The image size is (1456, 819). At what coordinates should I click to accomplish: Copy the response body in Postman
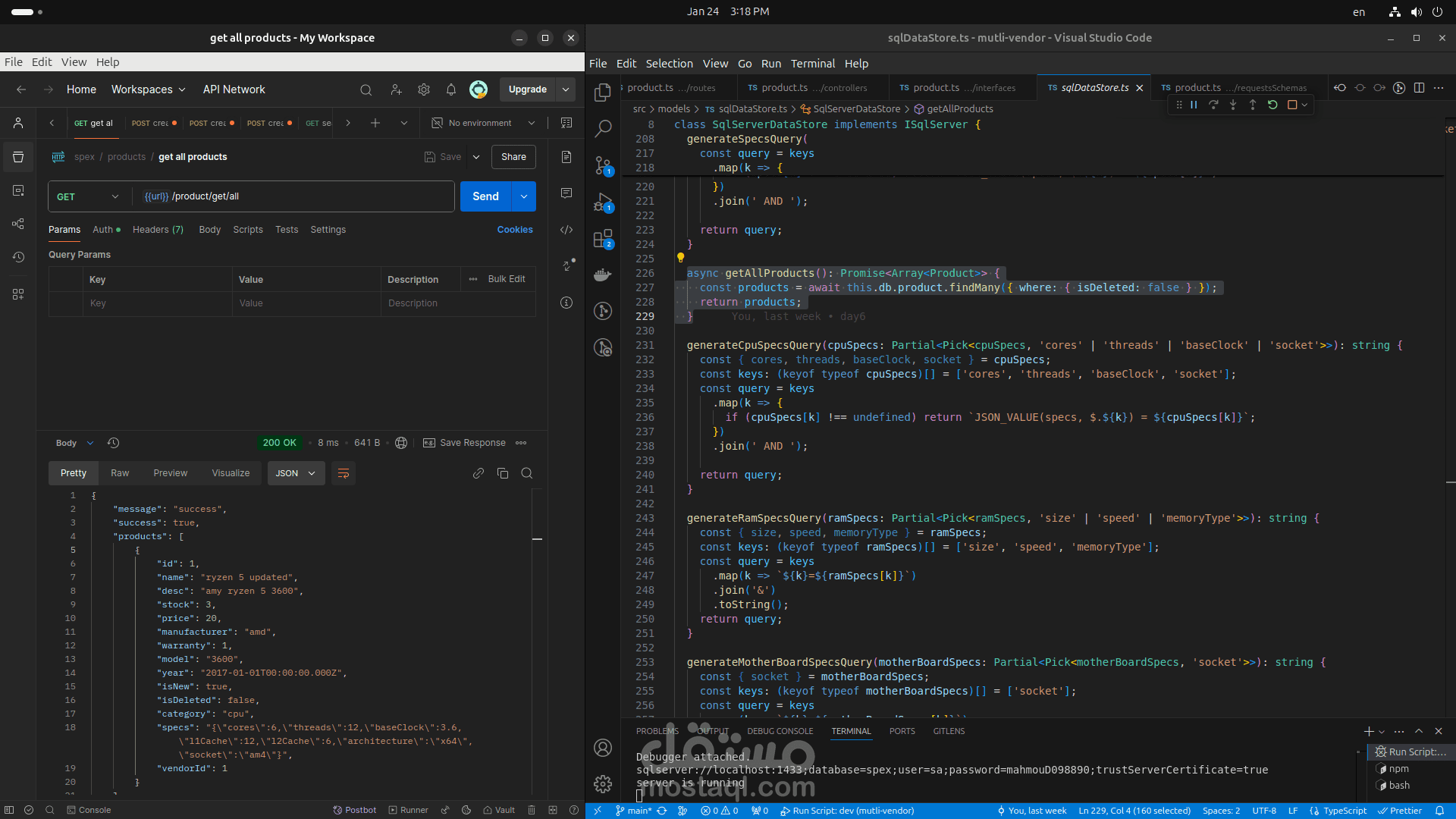coord(503,473)
